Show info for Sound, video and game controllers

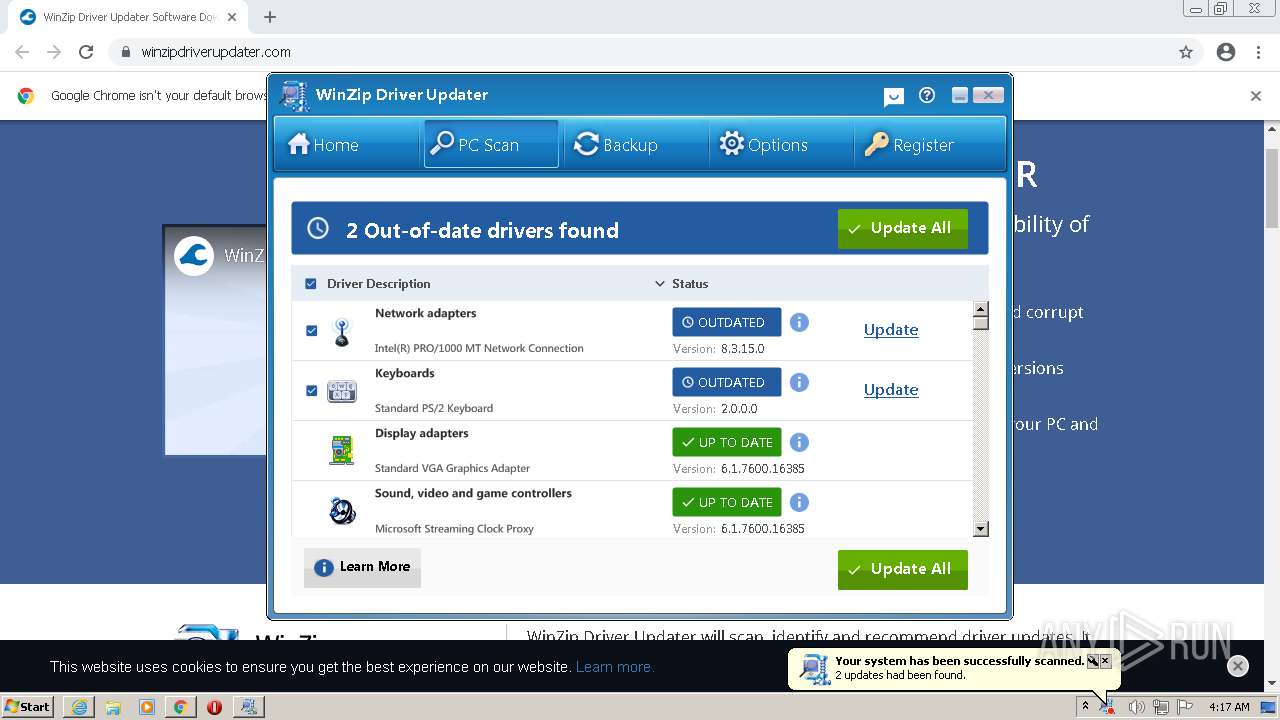click(799, 502)
